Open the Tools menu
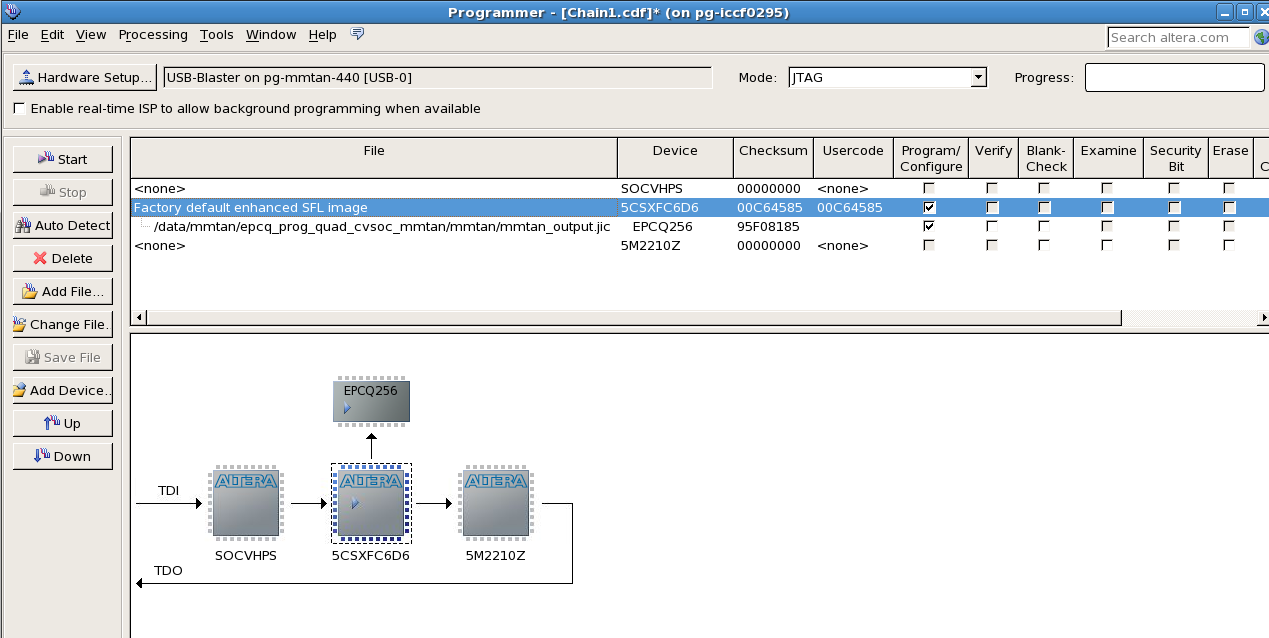Screen dimensions: 1269x638 coord(216,34)
